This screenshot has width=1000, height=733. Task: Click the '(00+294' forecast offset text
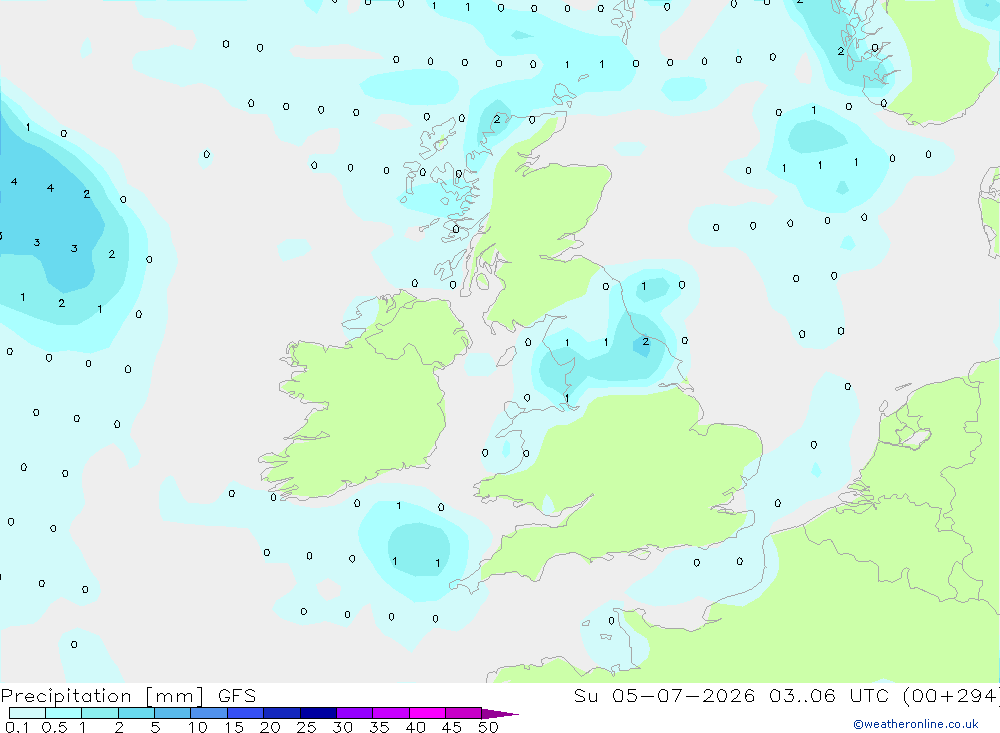(x=951, y=695)
